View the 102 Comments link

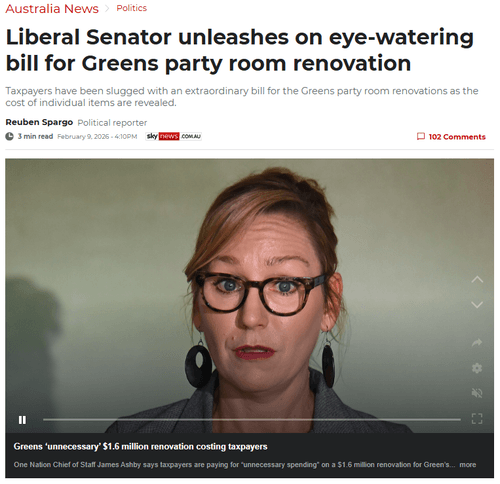(x=457, y=137)
